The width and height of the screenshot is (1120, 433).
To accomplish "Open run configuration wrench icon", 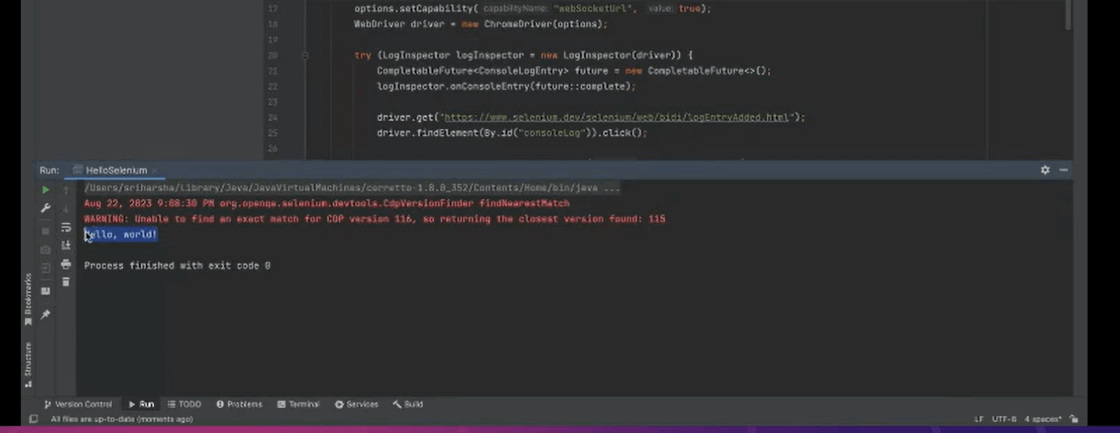I will 46,208.
